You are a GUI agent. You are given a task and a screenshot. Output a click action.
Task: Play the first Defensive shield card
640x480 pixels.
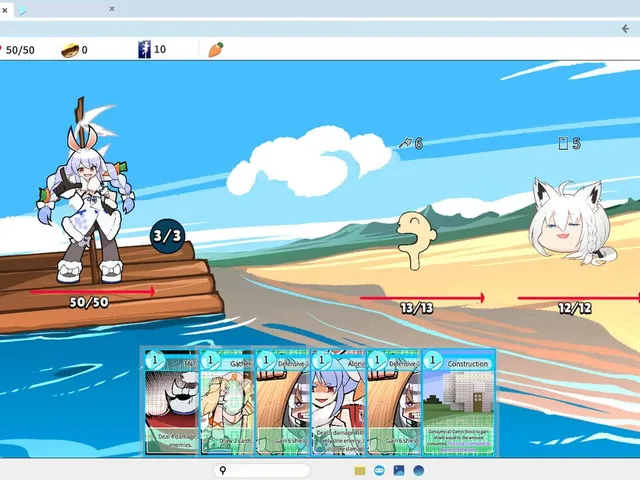point(282,402)
